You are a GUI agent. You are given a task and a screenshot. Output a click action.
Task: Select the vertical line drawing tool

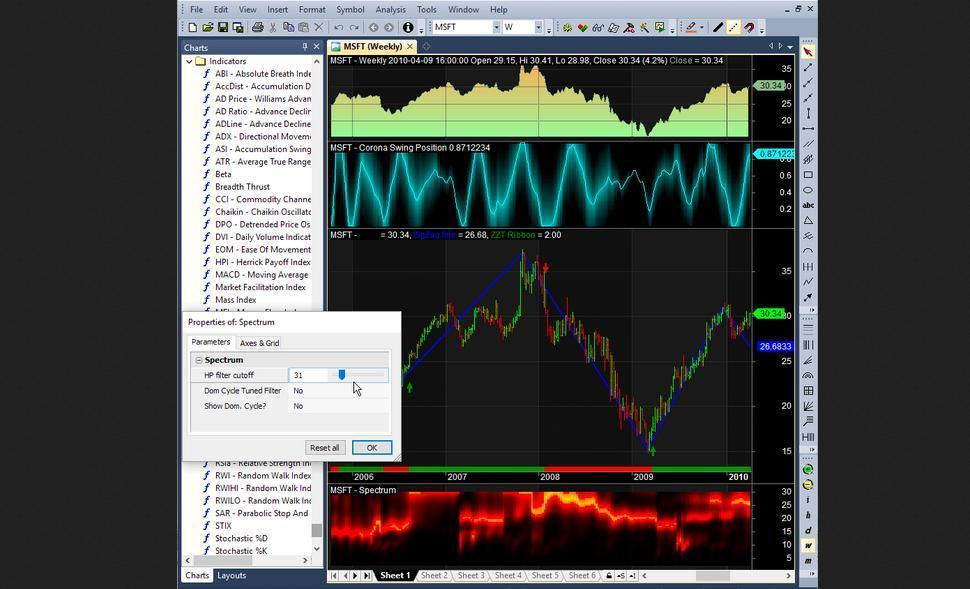(808, 113)
